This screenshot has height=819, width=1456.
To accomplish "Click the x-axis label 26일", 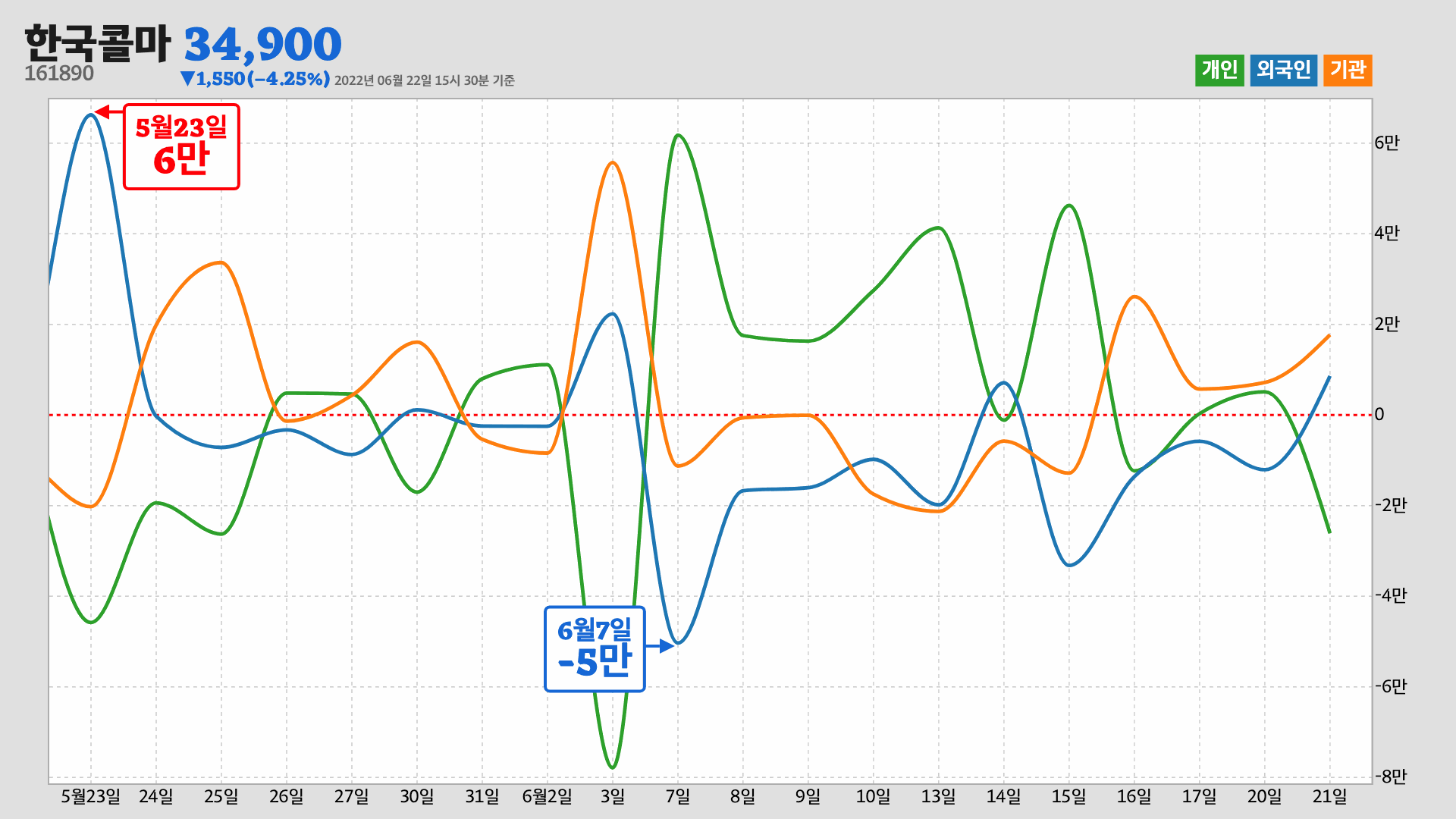I will pos(287,796).
